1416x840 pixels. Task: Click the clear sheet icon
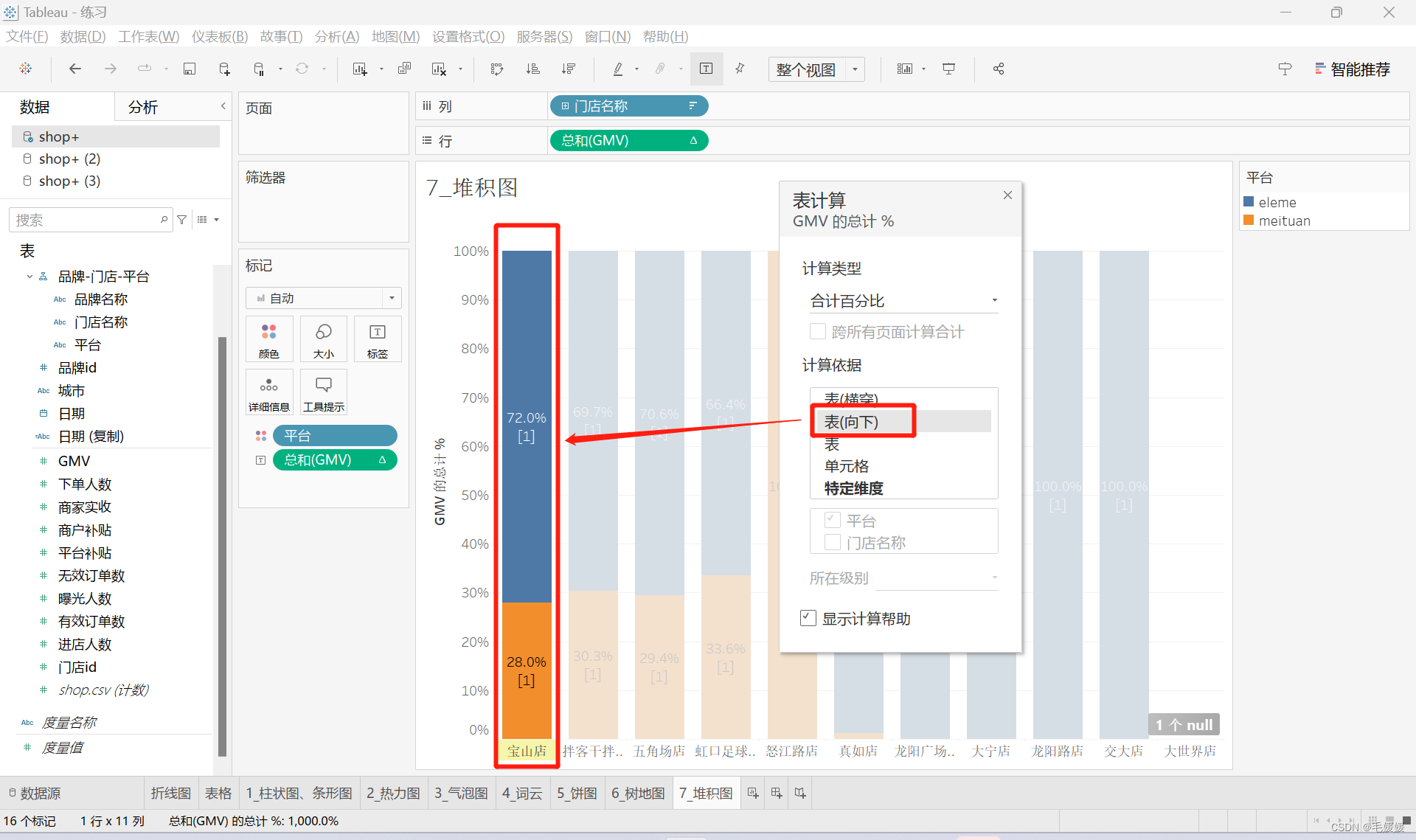click(439, 69)
